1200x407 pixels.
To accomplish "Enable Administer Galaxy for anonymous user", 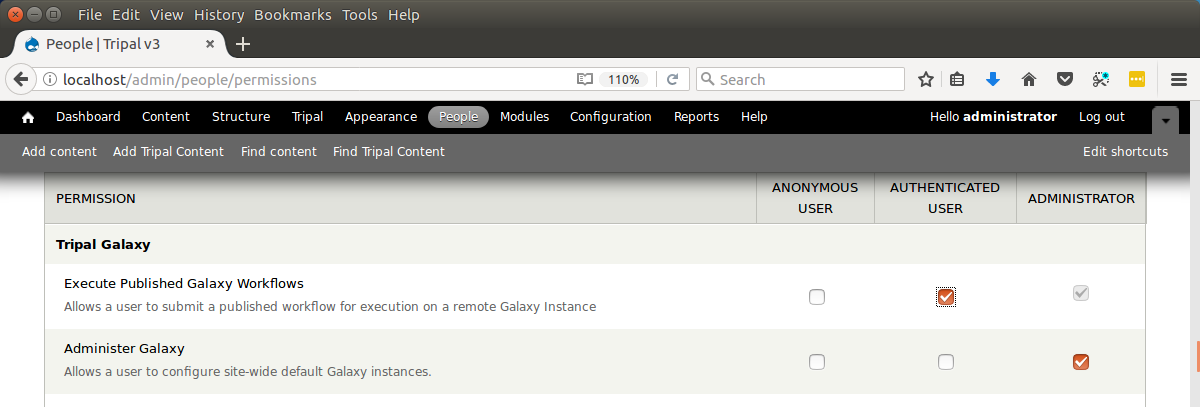I will pos(817,361).
